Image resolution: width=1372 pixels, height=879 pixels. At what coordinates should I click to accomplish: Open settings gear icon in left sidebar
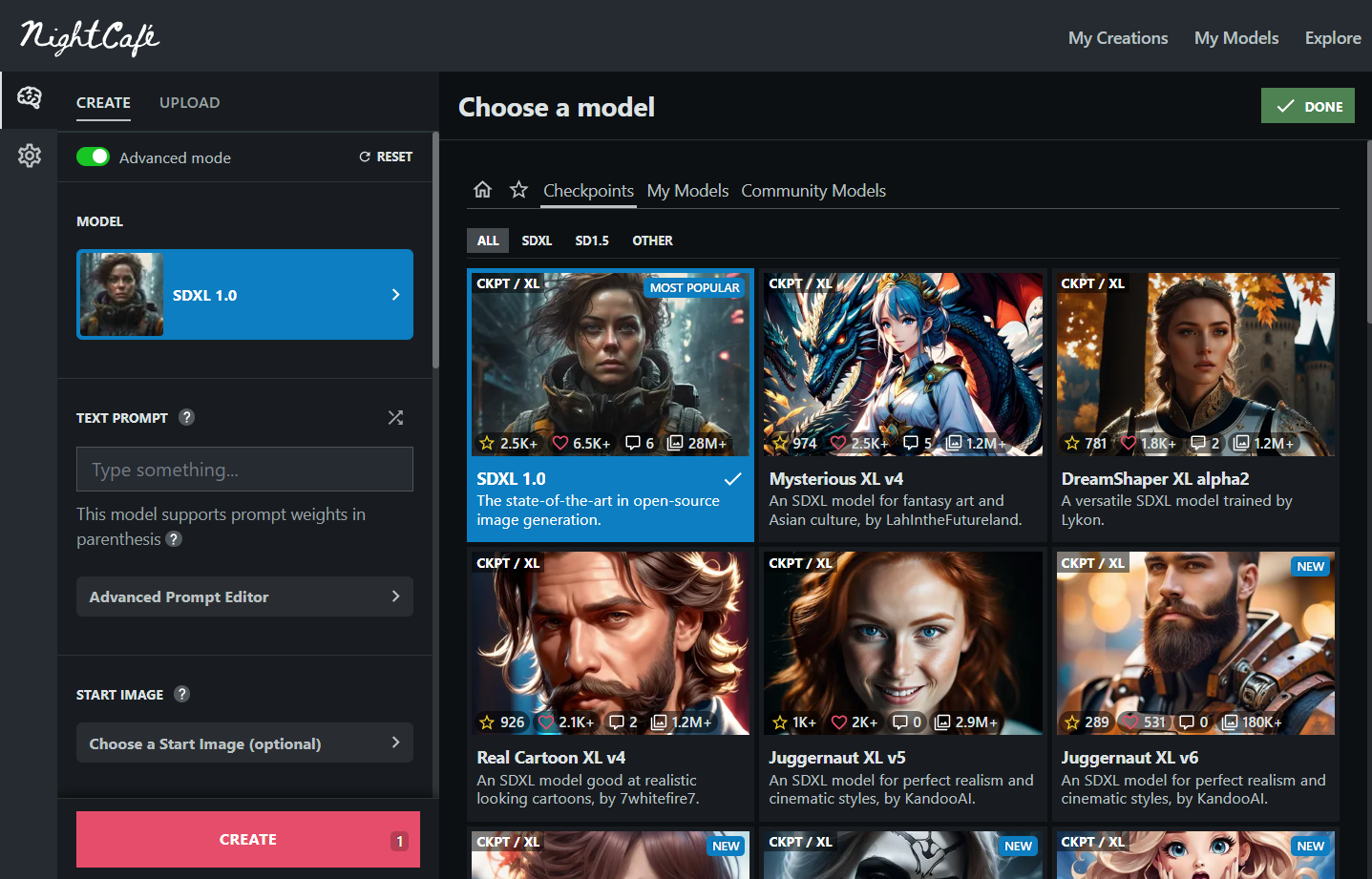pyautogui.click(x=30, y=156)
